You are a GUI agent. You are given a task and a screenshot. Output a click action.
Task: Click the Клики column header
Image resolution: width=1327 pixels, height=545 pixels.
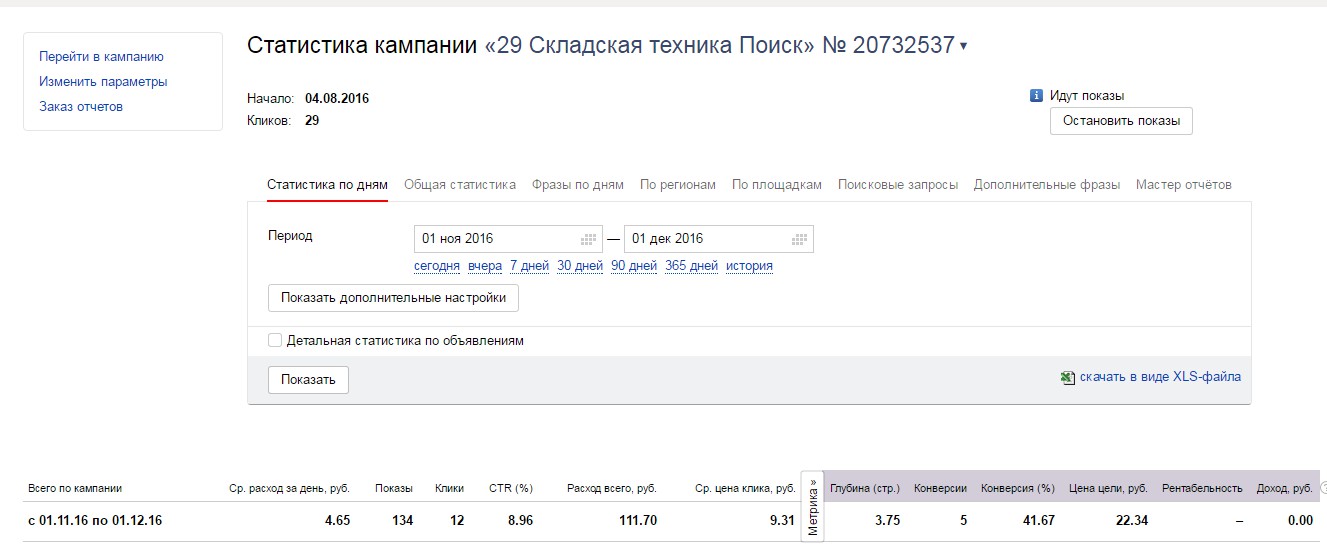click(450, 489)
